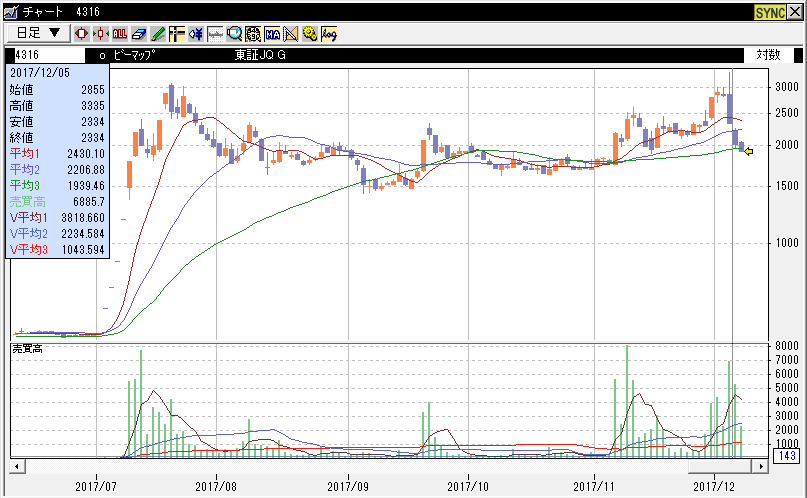The image size is (807, 498).
Task: Click the 対数 scale label
Action: (768, 55)
